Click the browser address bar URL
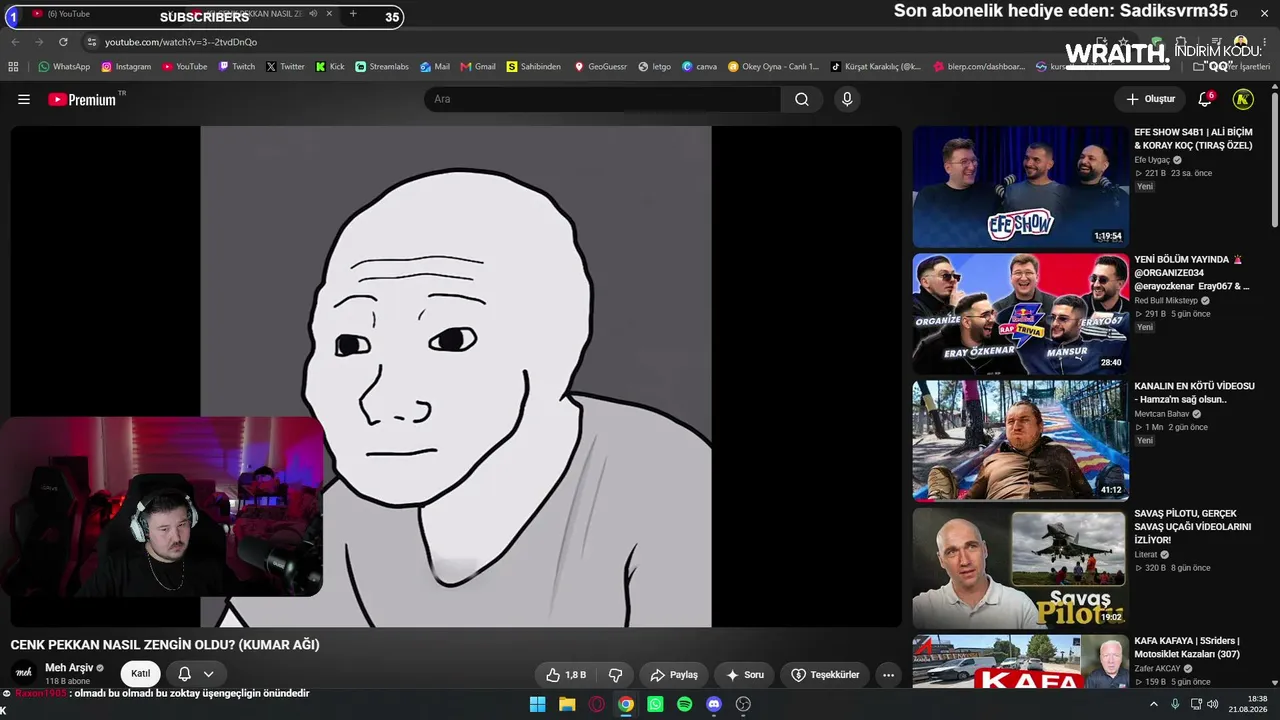This screenshot has height=720, width=1280. pos(181,42)
